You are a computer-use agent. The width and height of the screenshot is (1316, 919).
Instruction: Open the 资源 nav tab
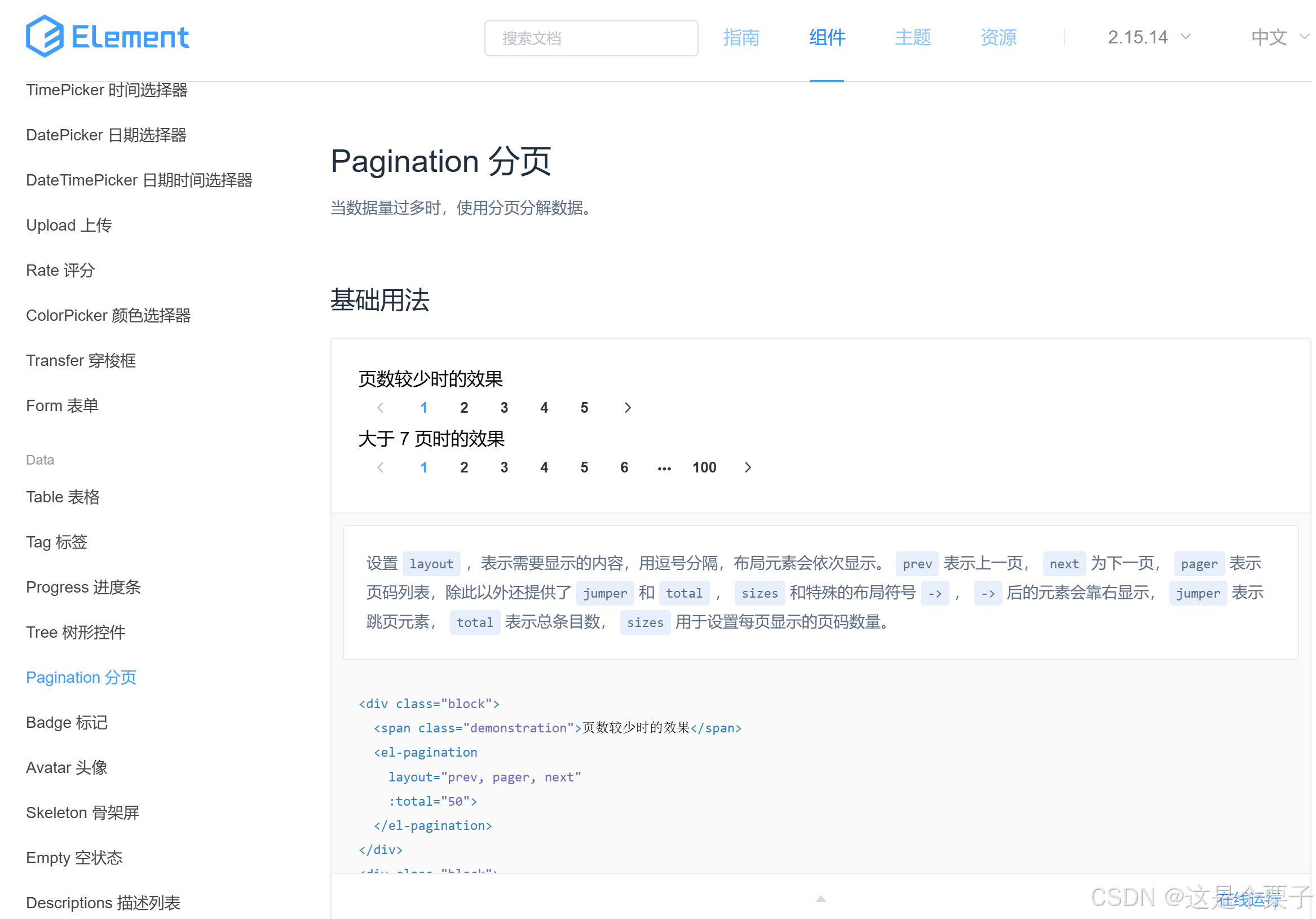999,37
